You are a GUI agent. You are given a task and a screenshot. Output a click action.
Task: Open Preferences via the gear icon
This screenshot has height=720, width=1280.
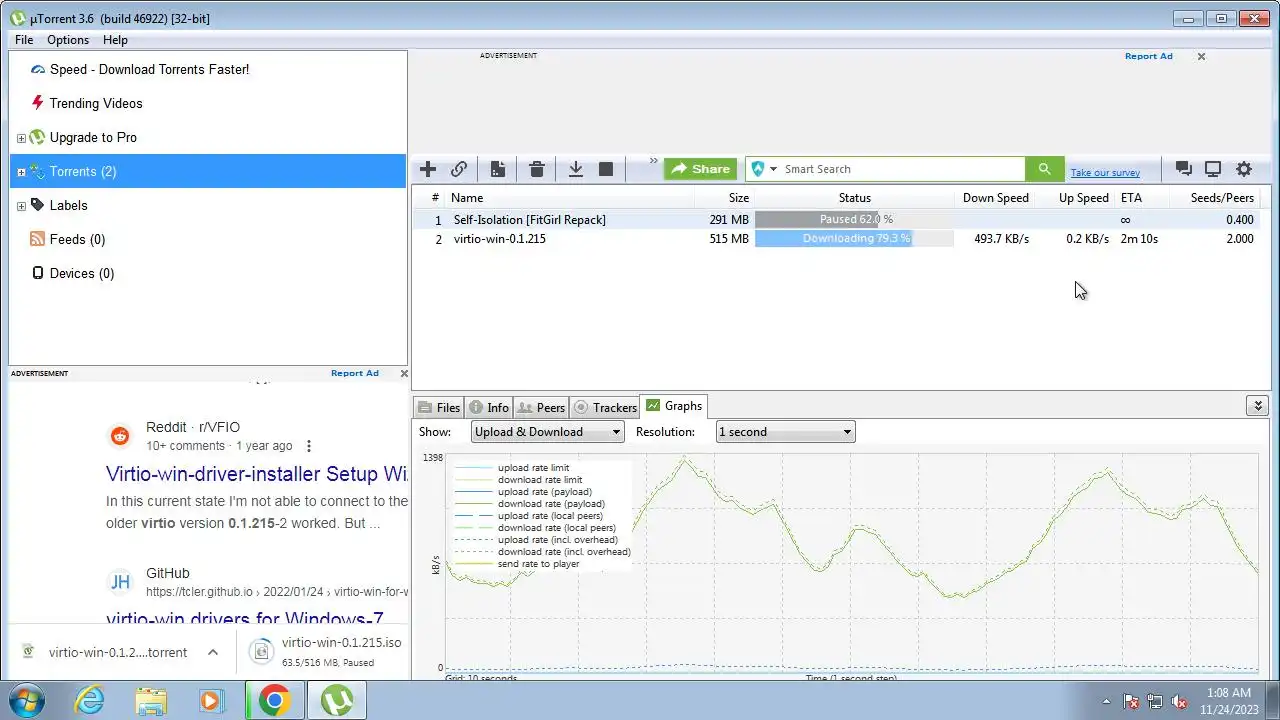1244,169
